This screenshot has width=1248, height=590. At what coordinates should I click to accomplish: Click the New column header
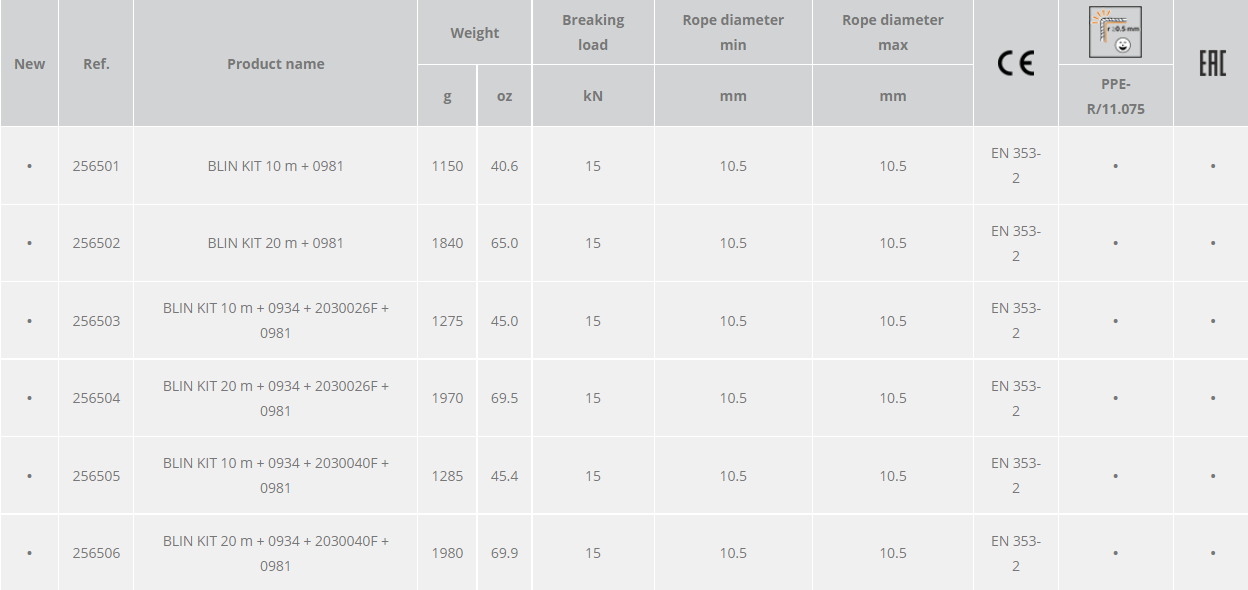[x=29, y=64]
